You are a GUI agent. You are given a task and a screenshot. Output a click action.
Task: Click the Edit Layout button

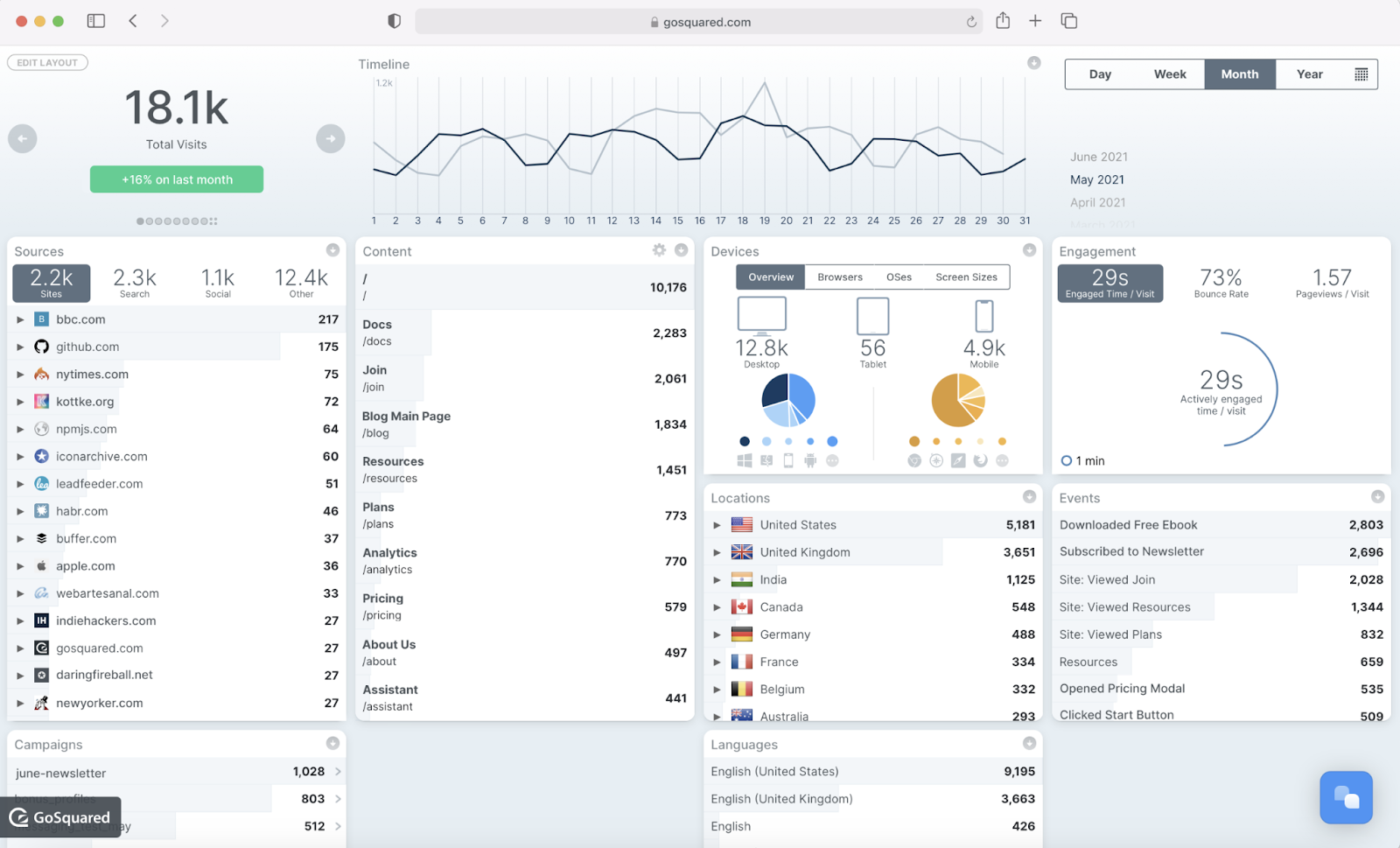(x=47, y=62)
